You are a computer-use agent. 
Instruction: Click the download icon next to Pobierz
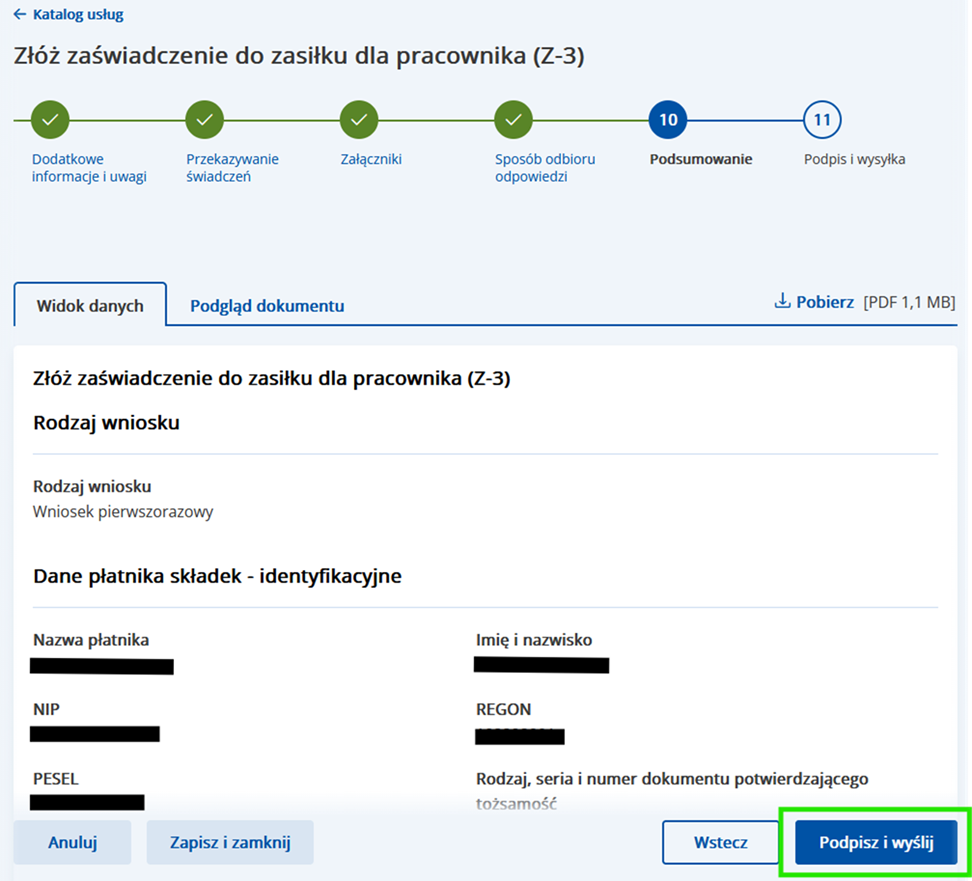pos(783,301)
